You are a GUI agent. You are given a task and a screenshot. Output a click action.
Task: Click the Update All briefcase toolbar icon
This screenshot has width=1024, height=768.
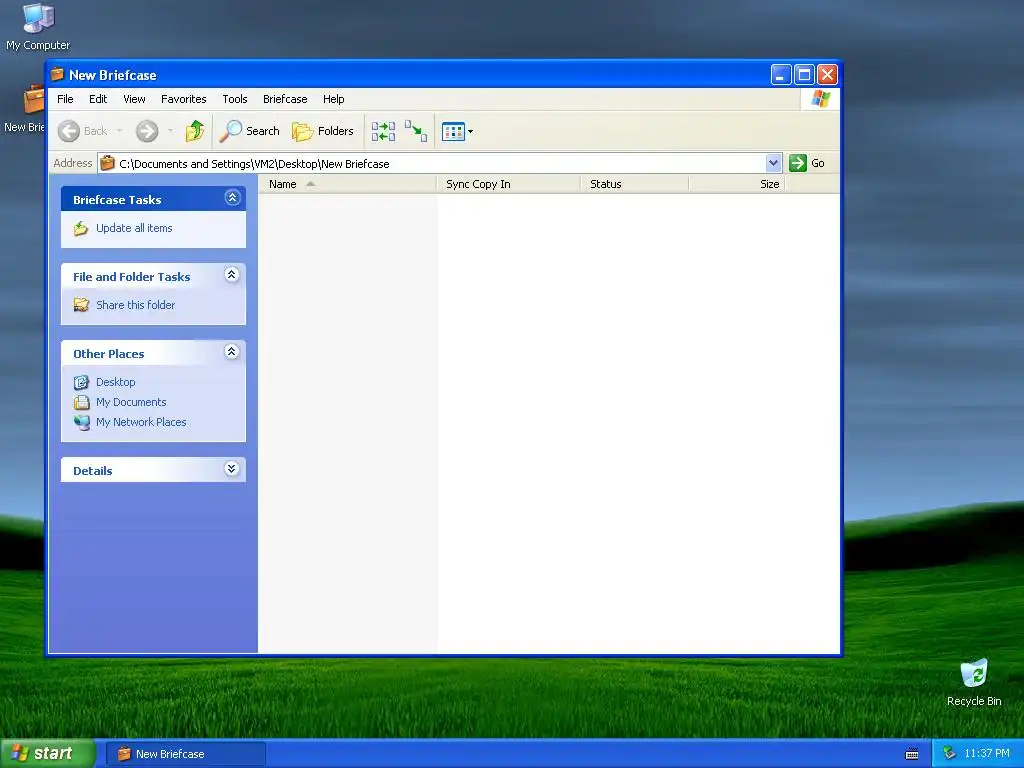click(x=383, y=131)
